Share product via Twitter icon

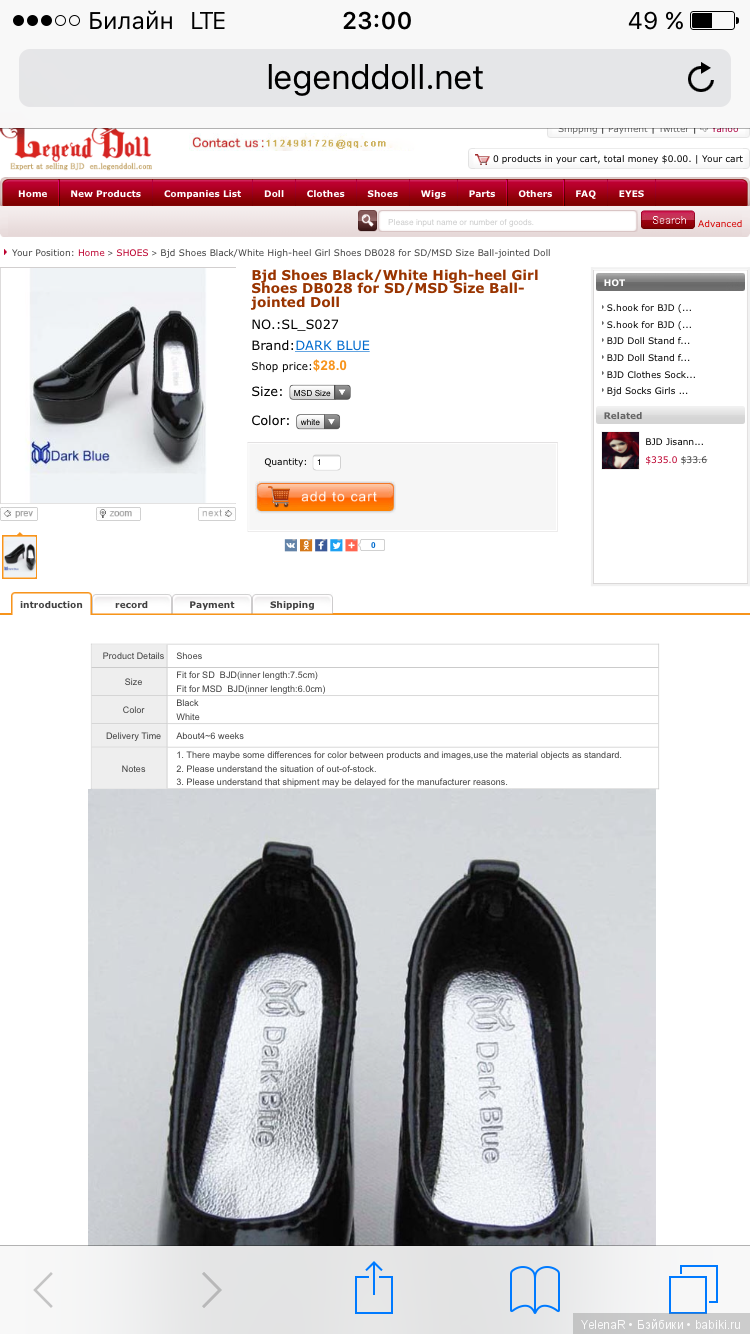336,545
